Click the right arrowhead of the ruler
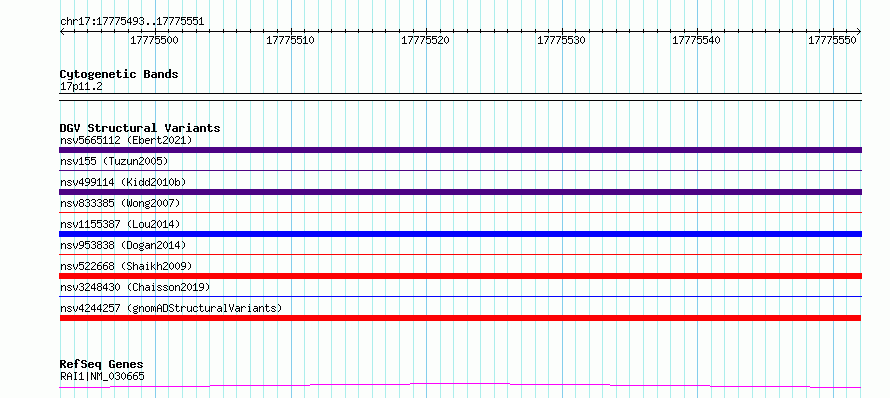 pyautogui.click(x=859, y=31)
